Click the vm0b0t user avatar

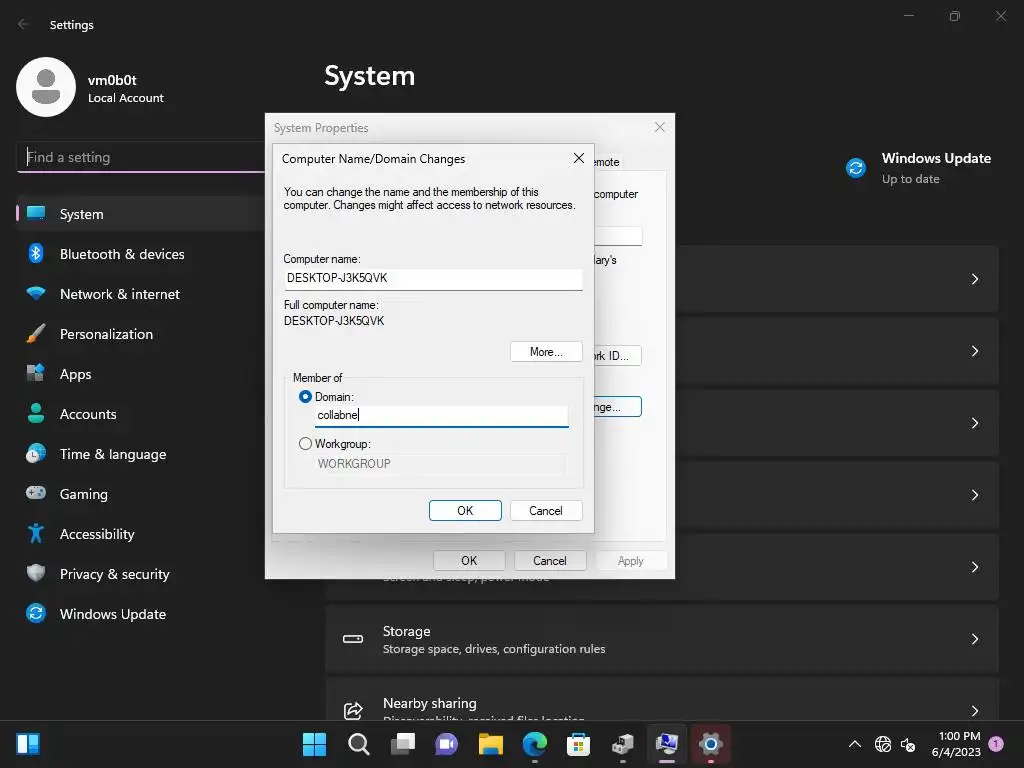coord(46,87)
